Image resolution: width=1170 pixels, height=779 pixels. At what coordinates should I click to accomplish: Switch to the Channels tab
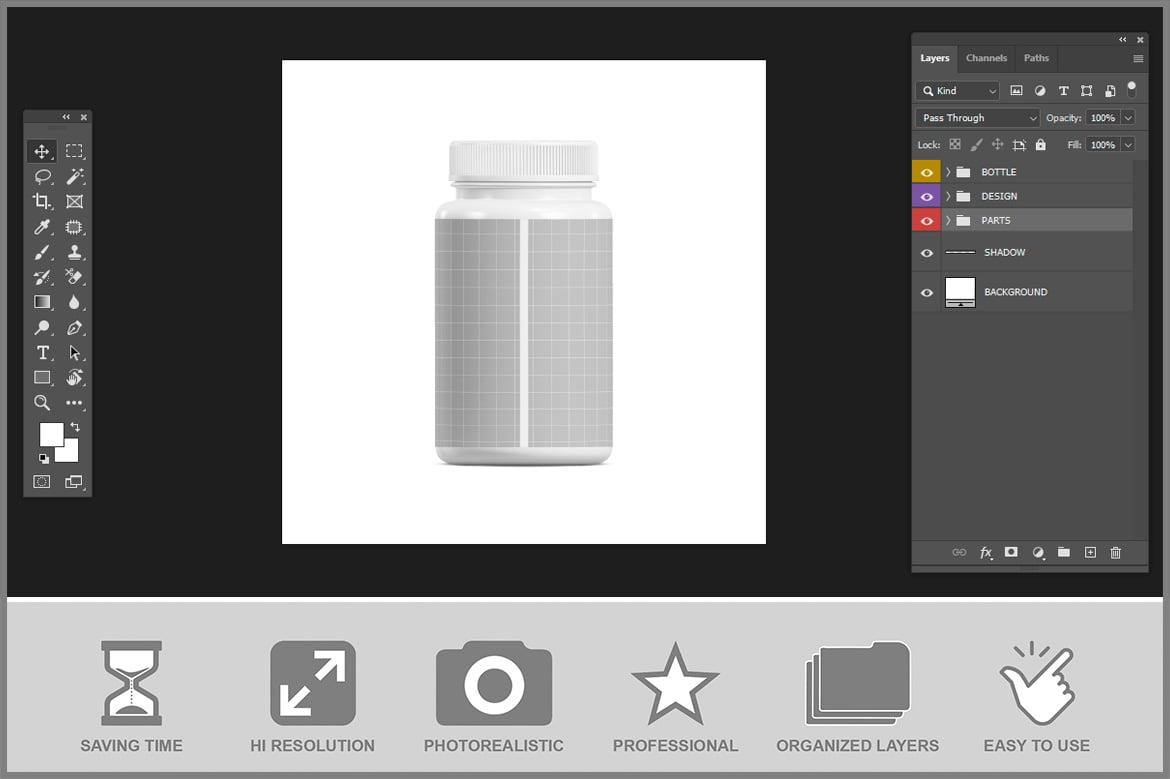click(986, 58)
